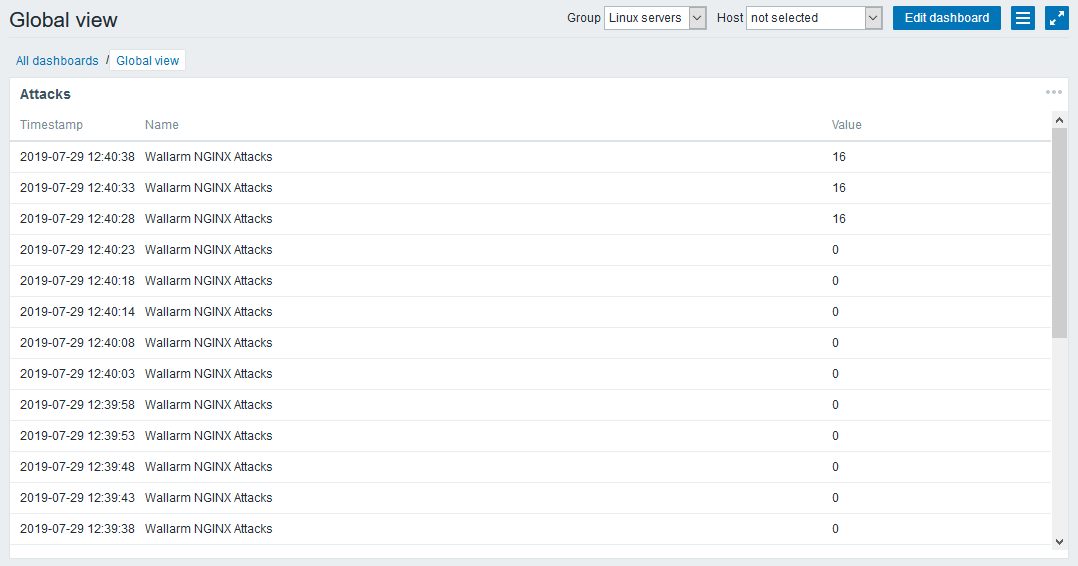The height and width of the screenshot is (566, 1078).
Task: Select the Wallarm NGINX Attacks entry at 12:39:58
Action: (x=208, y=405)
